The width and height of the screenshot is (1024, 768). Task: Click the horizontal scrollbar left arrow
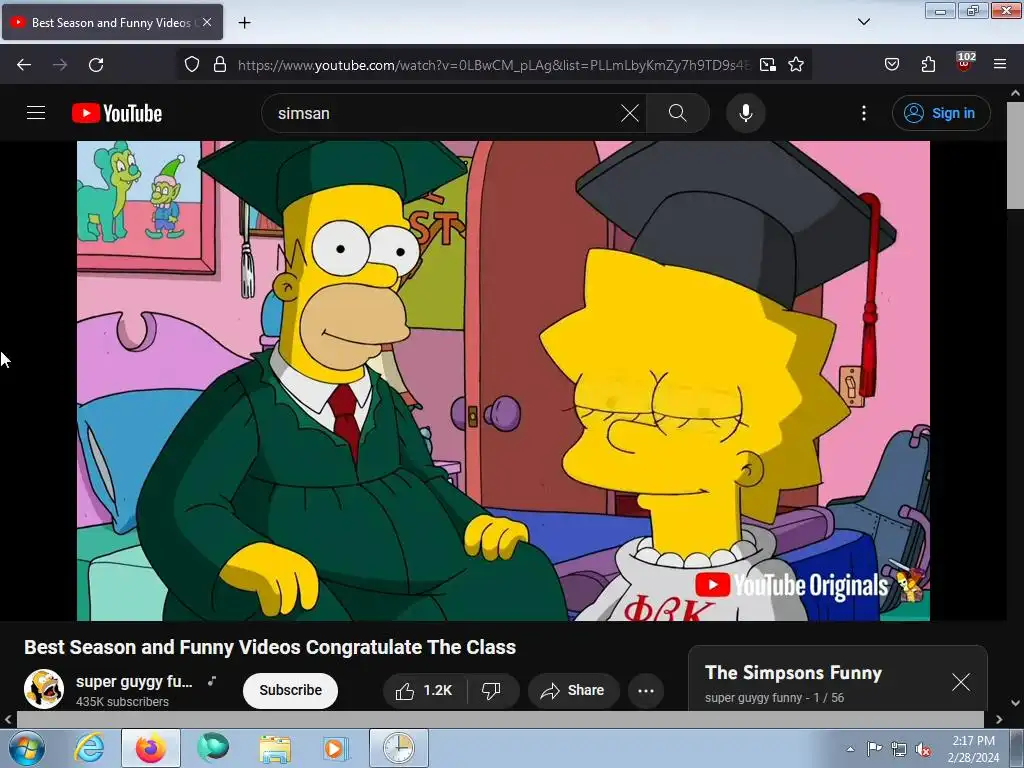(8, 720)
